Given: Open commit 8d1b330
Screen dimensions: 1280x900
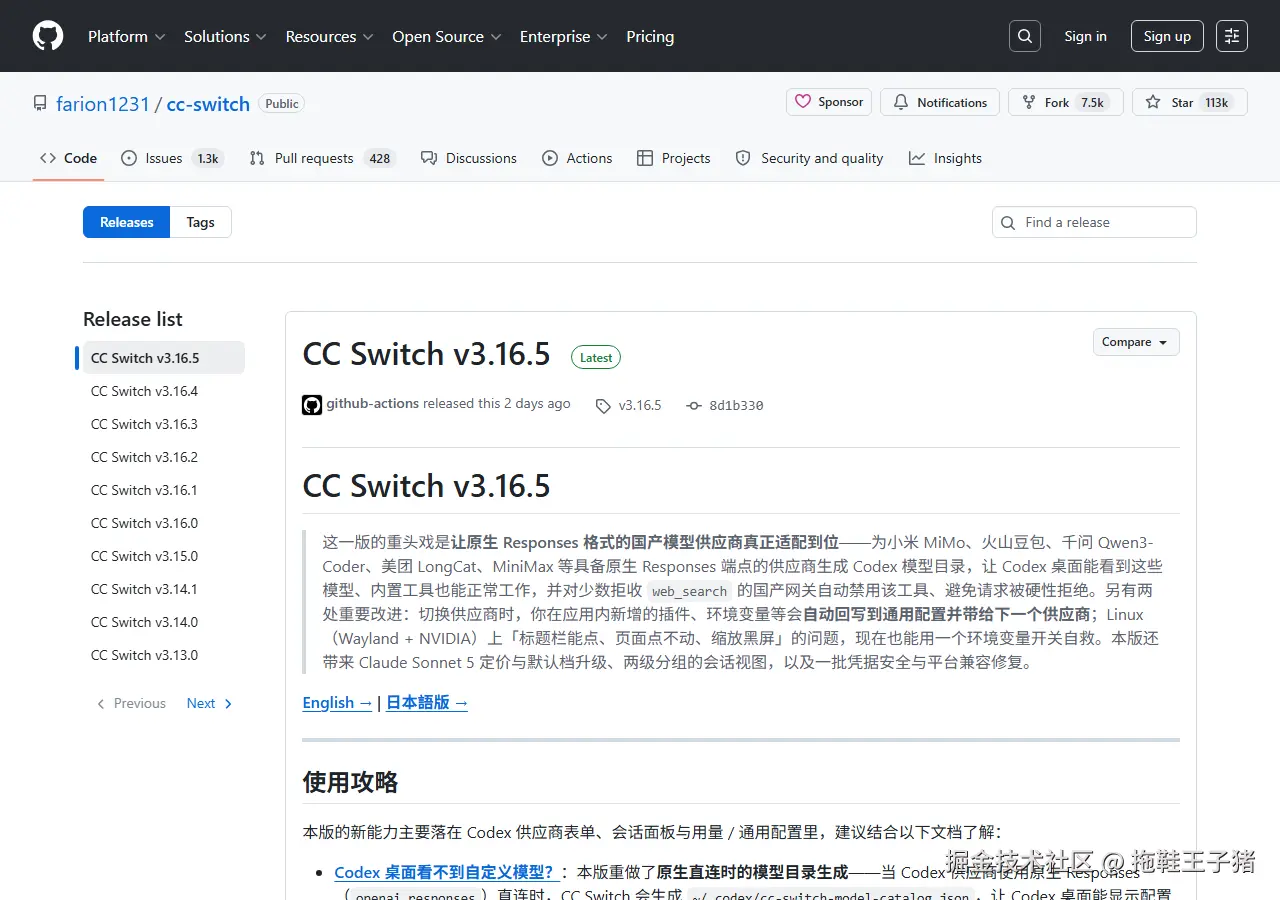Looking at the screenshot, I should point(736,405).
